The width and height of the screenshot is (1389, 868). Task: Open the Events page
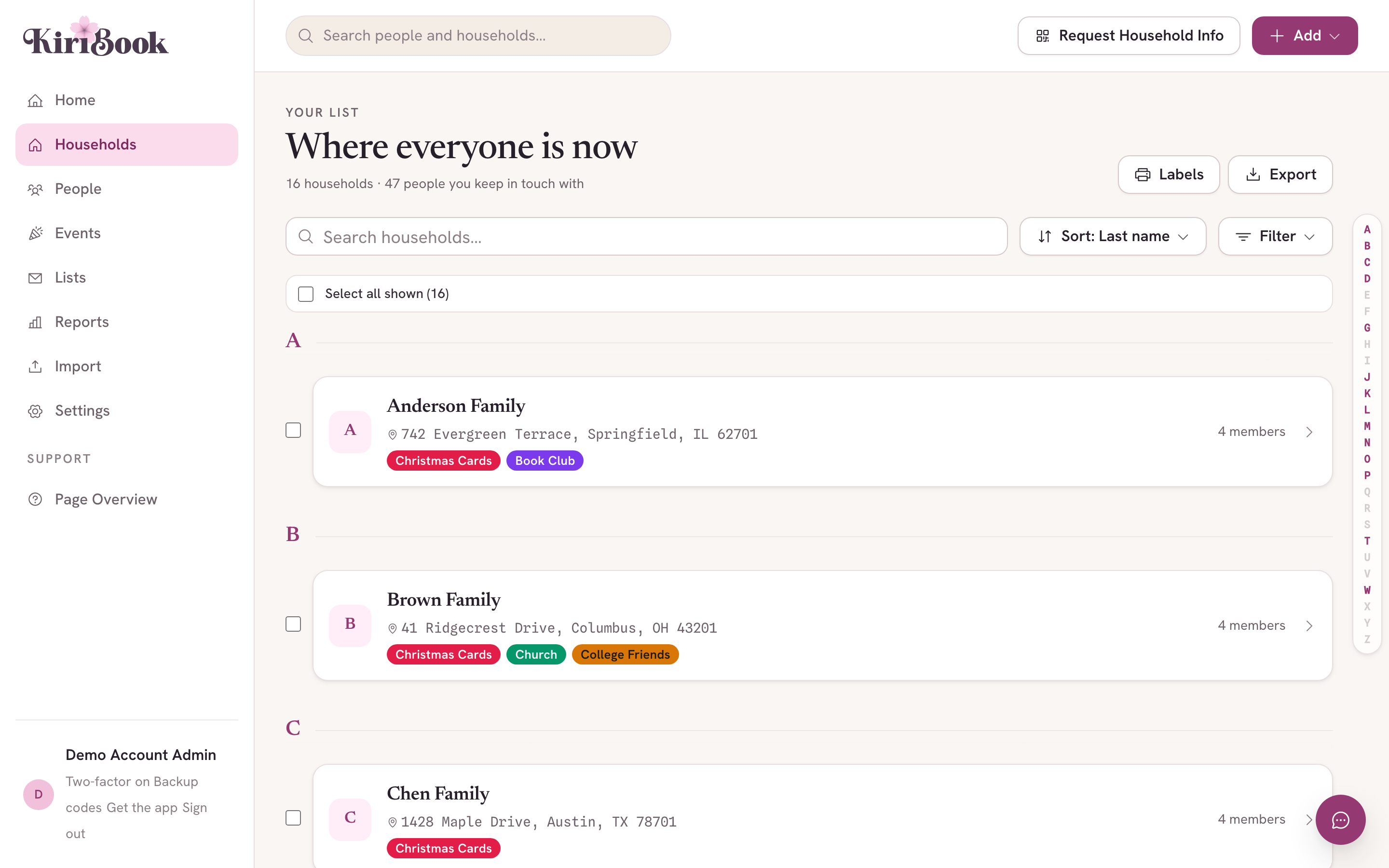pos(127,234)
